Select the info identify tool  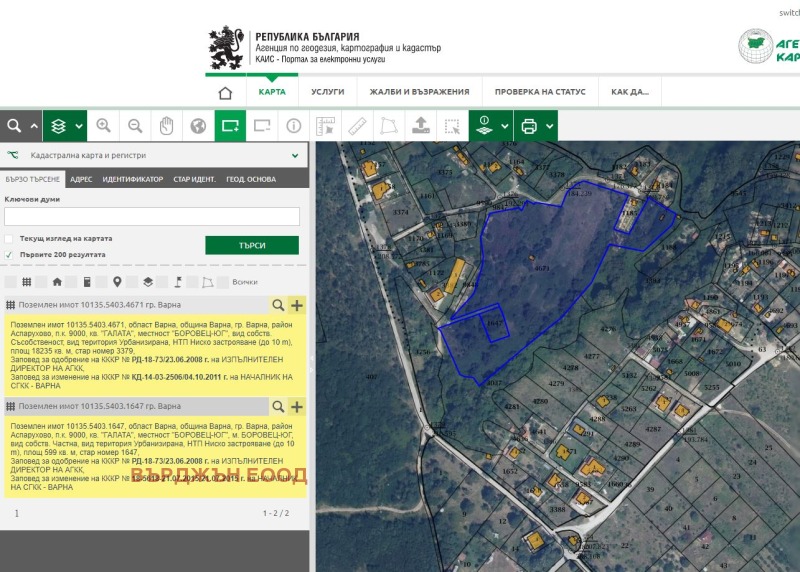pyautogui.click(x=294, y=126)
